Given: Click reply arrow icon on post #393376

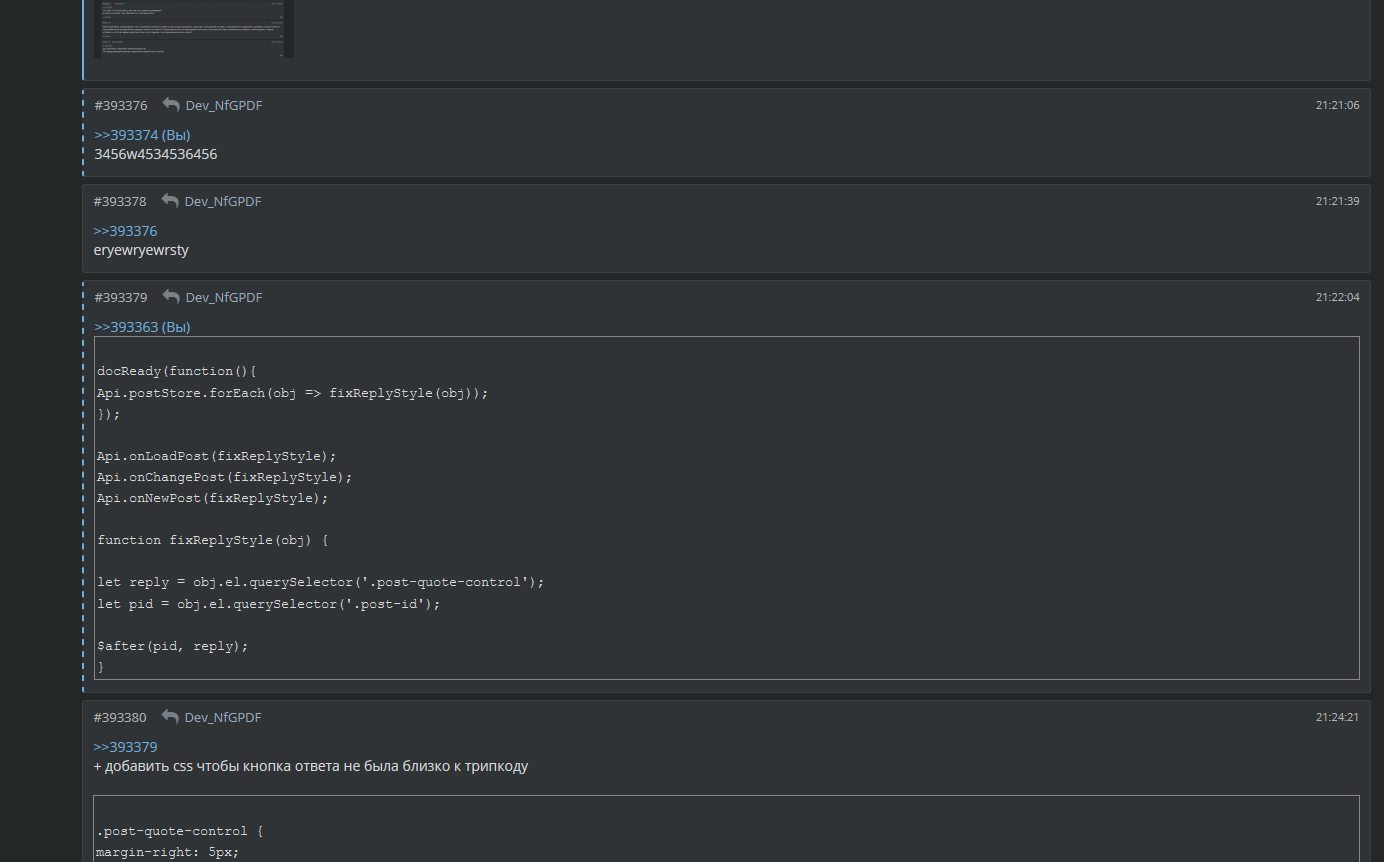Looking at the screenshot, I should tap(171, 105).
